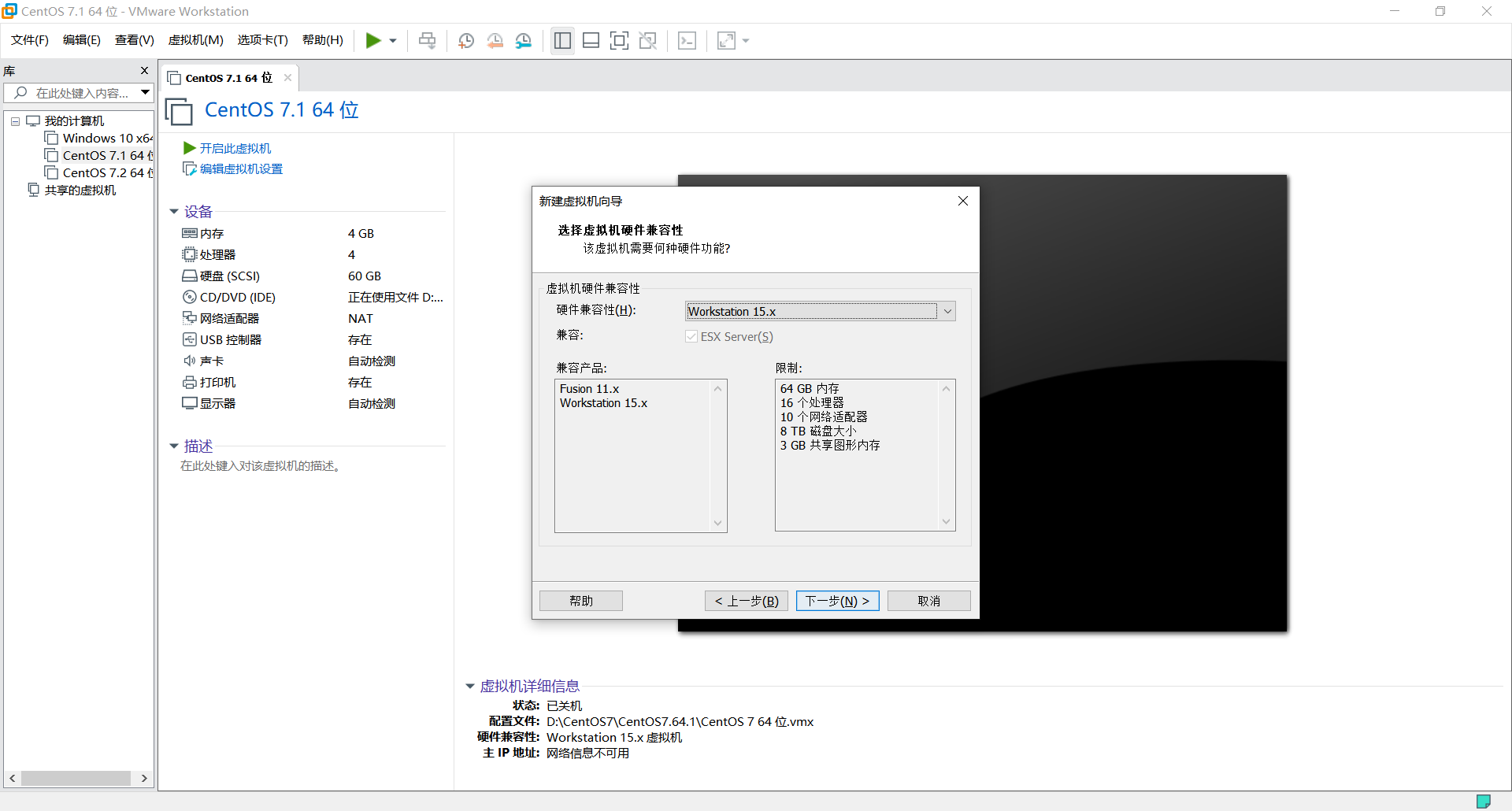Close the 新建虚拟机向导 dialog
The width and height of the screenshot is (1512, 811).
click(962, 201)
